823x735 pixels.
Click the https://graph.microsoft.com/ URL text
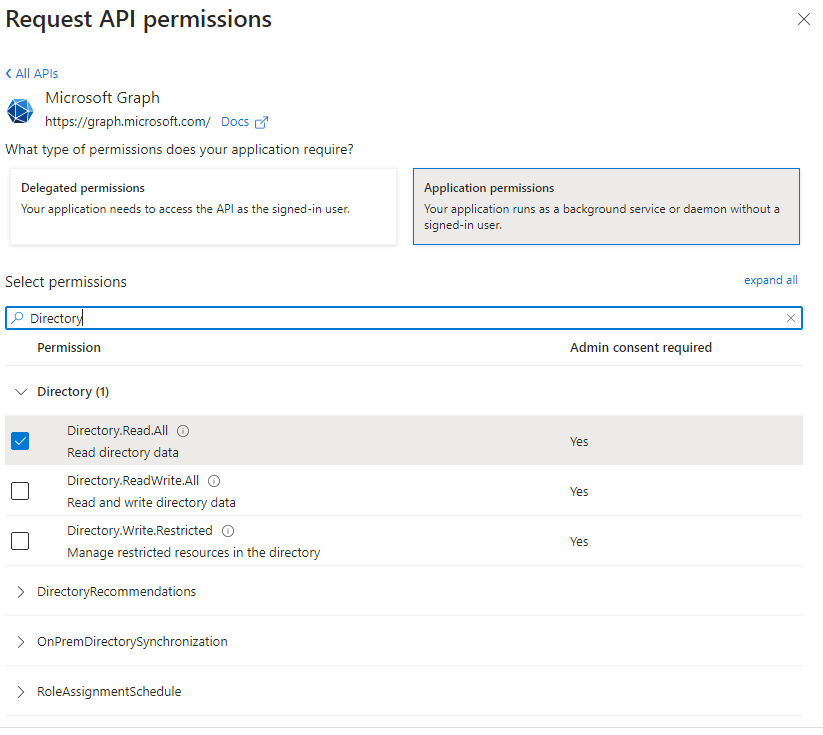(x=128, y=122)
